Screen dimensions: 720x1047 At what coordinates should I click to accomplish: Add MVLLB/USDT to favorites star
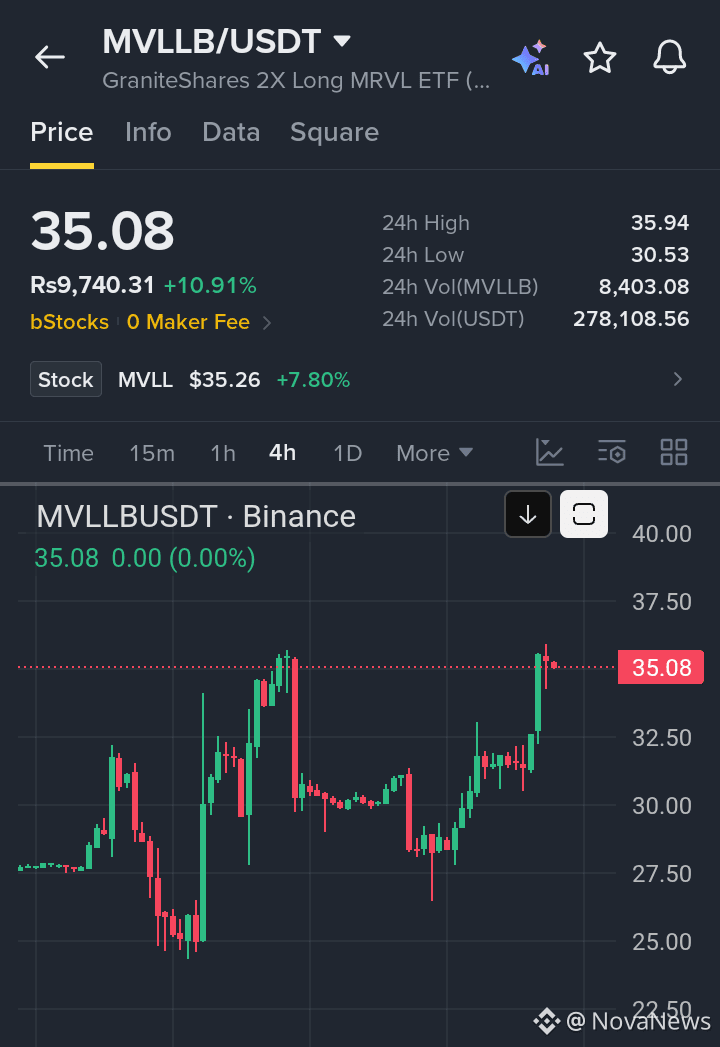coord(600,57)
